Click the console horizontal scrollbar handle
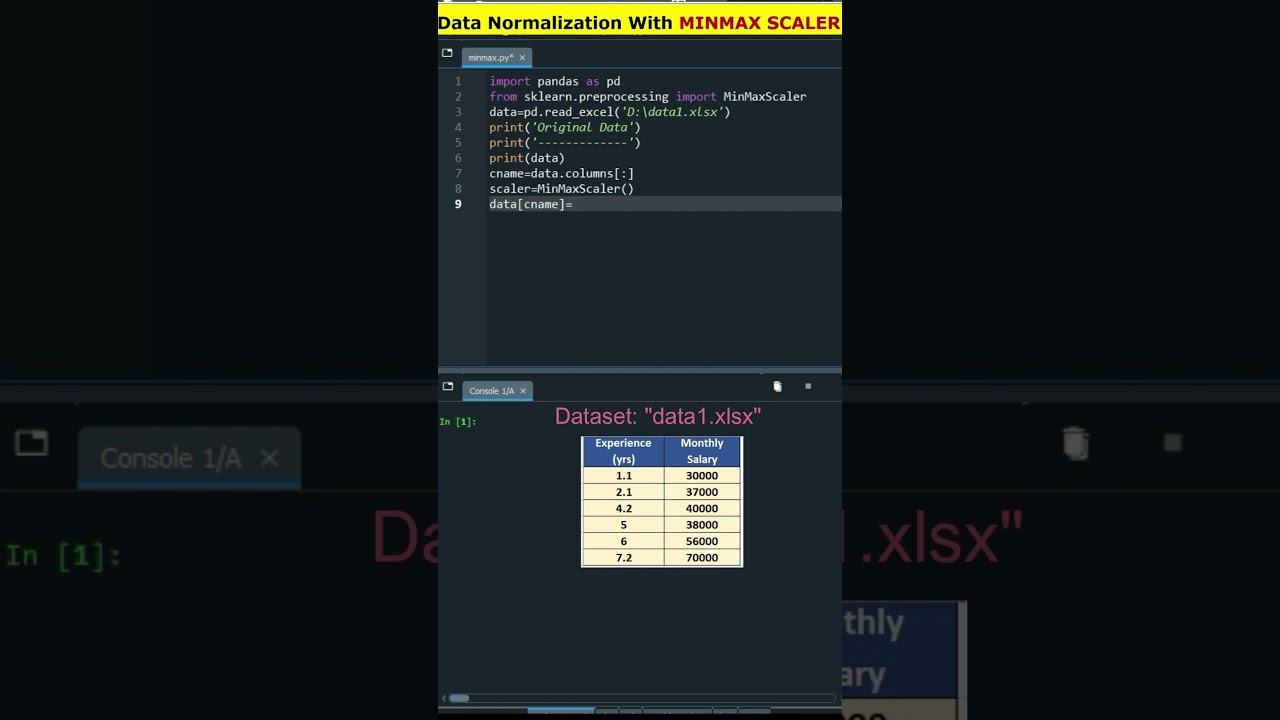Image resolution: width=1280 pixels, height=720 pixels. pyautogui.click(x=459, y=698)
